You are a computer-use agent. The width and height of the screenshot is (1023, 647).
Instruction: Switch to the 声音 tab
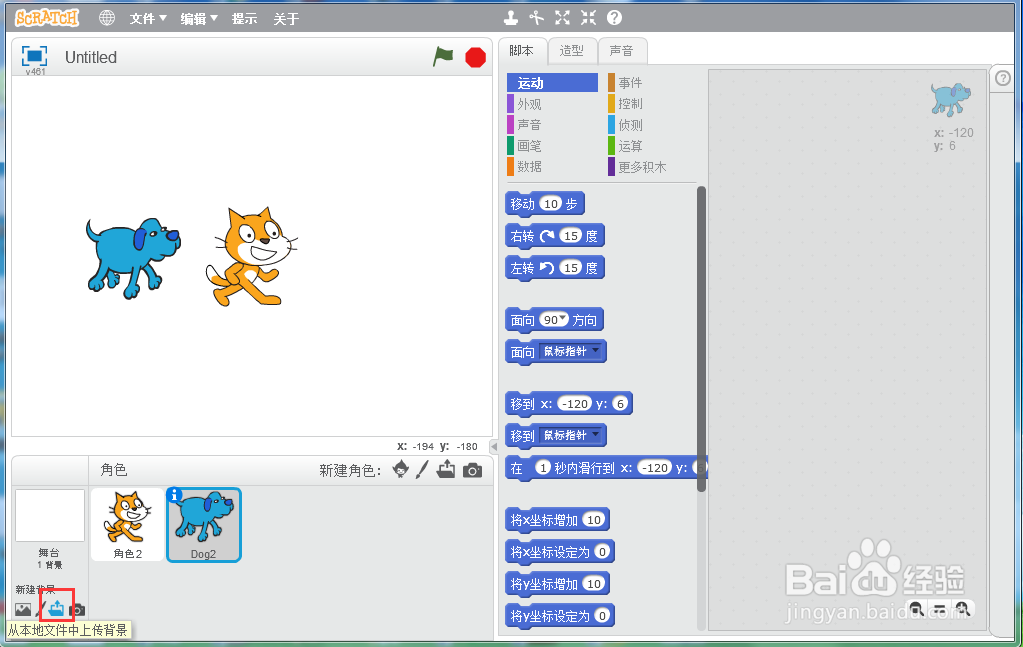622,51
